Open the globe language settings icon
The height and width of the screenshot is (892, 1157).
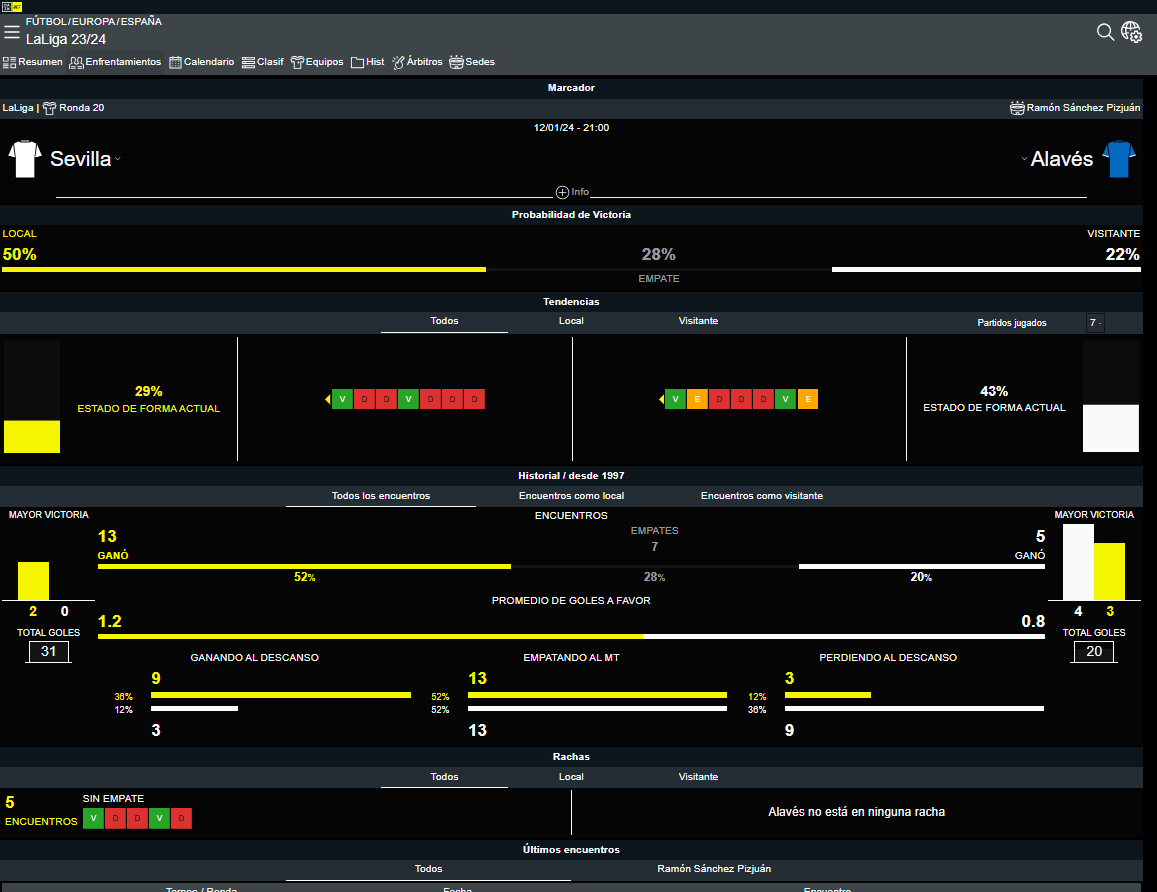(x=1132, y=32)
